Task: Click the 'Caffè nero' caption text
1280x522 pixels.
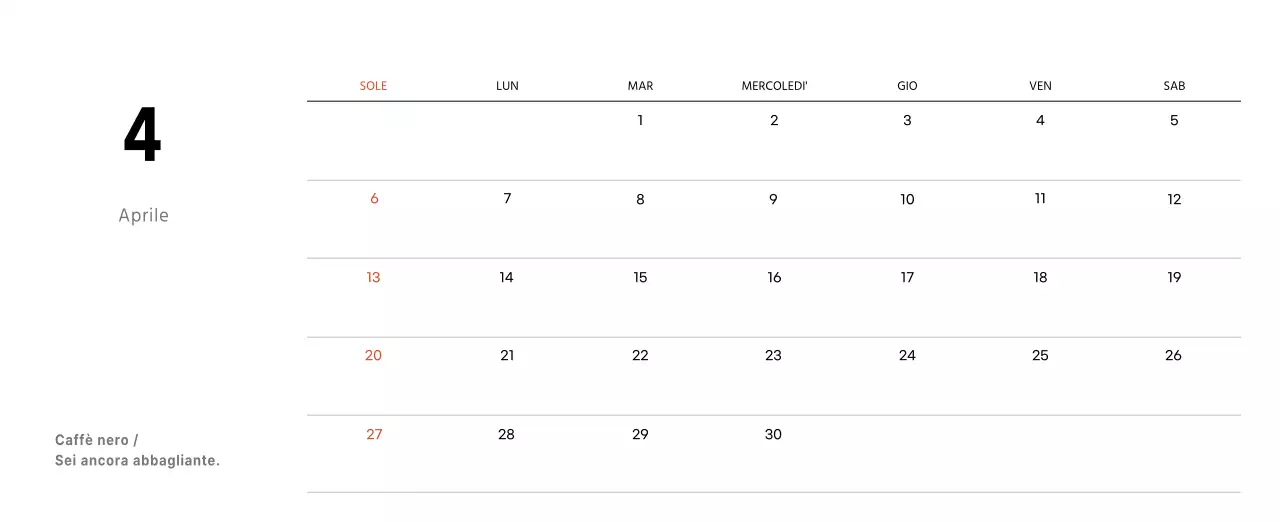Action: click(97, 441)
